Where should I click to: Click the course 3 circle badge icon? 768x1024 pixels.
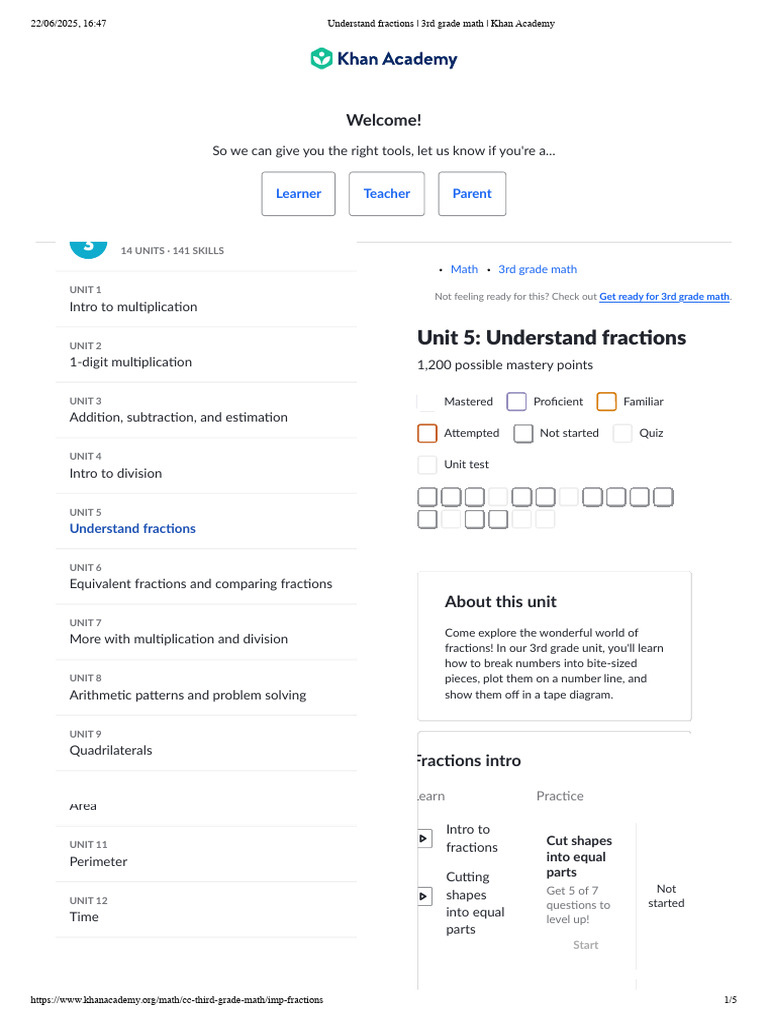point(89,249)
